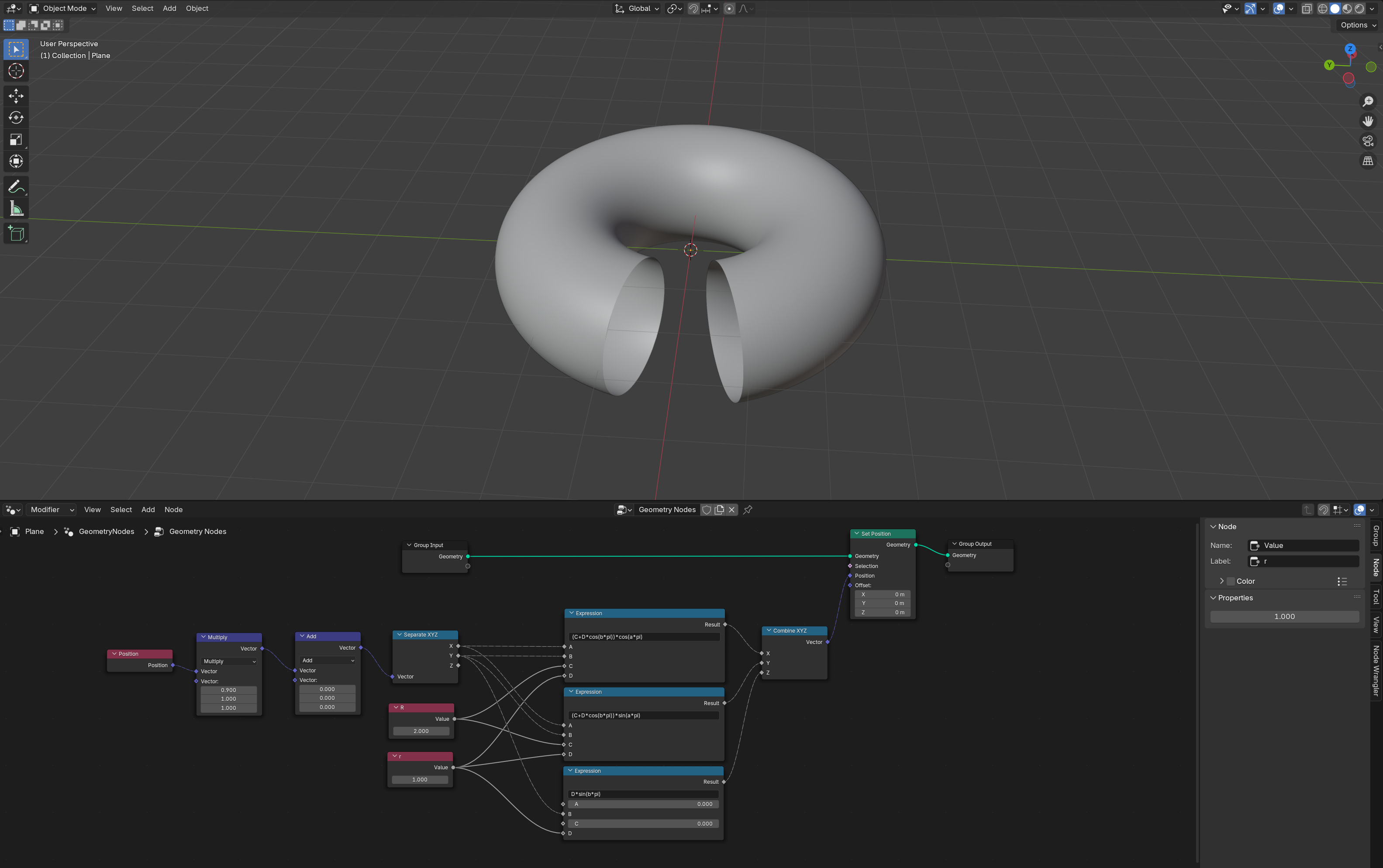
Task: Toggle camera view icon
Action: pos(1368,141)
